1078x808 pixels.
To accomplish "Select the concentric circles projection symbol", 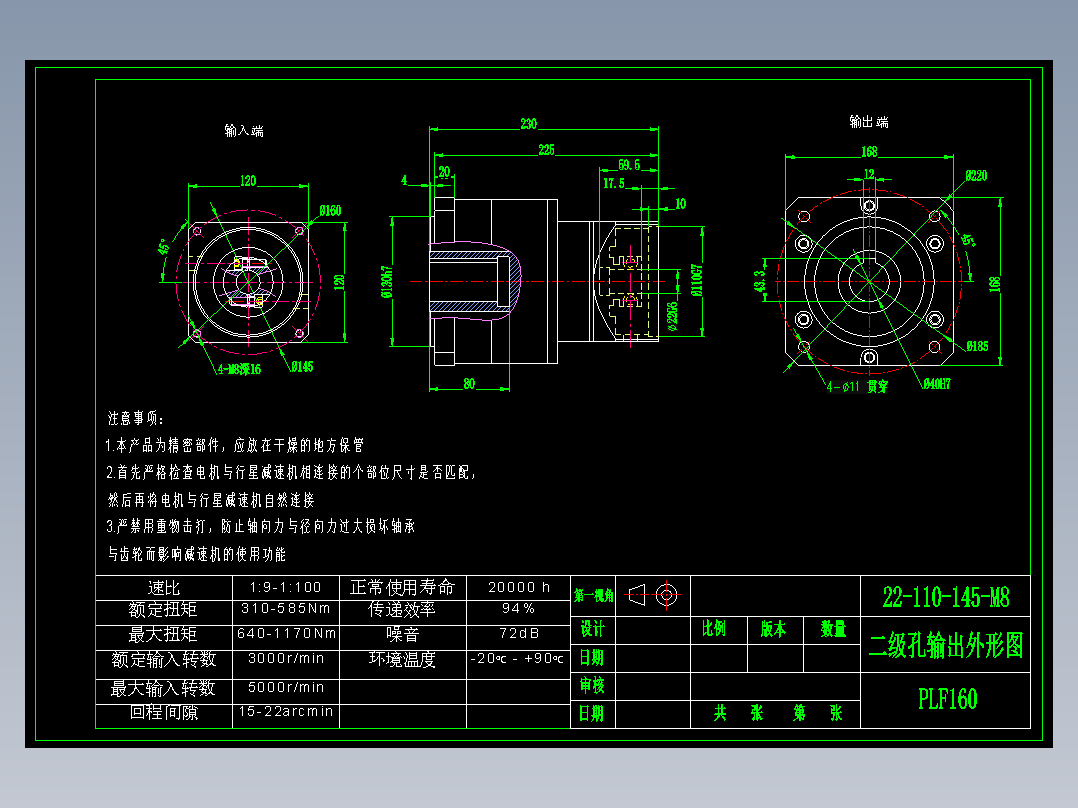I will pos(668,595).
